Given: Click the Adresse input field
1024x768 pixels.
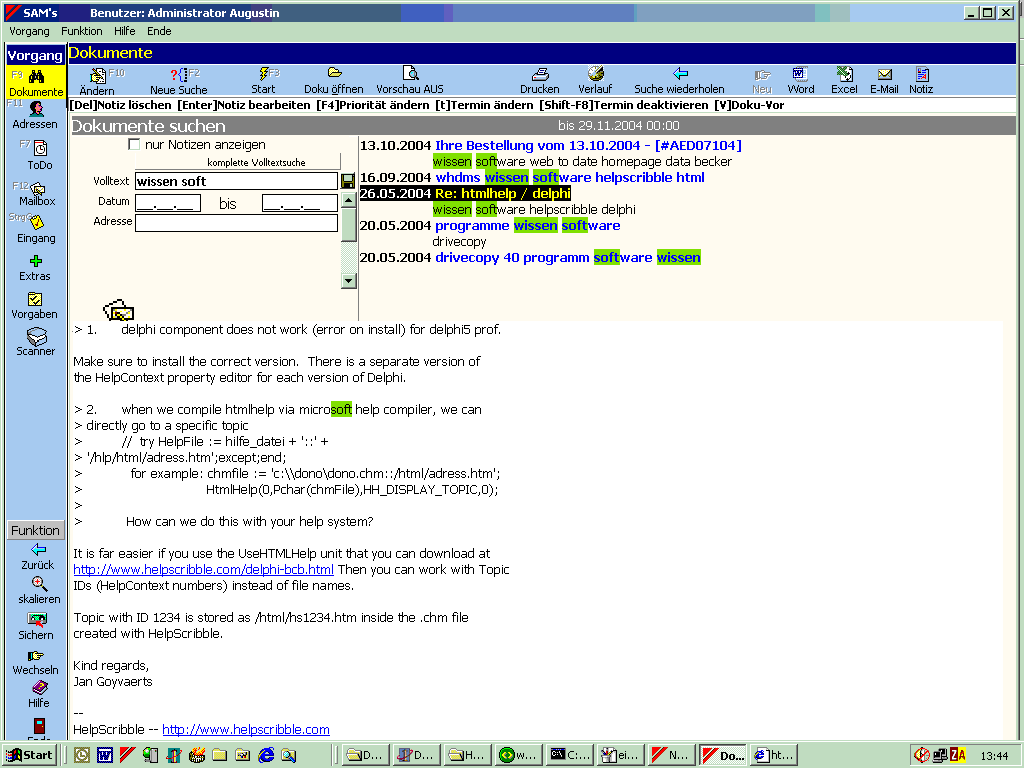Looking at the screenshot, I should pyautogui.click(x=236, y=223).
